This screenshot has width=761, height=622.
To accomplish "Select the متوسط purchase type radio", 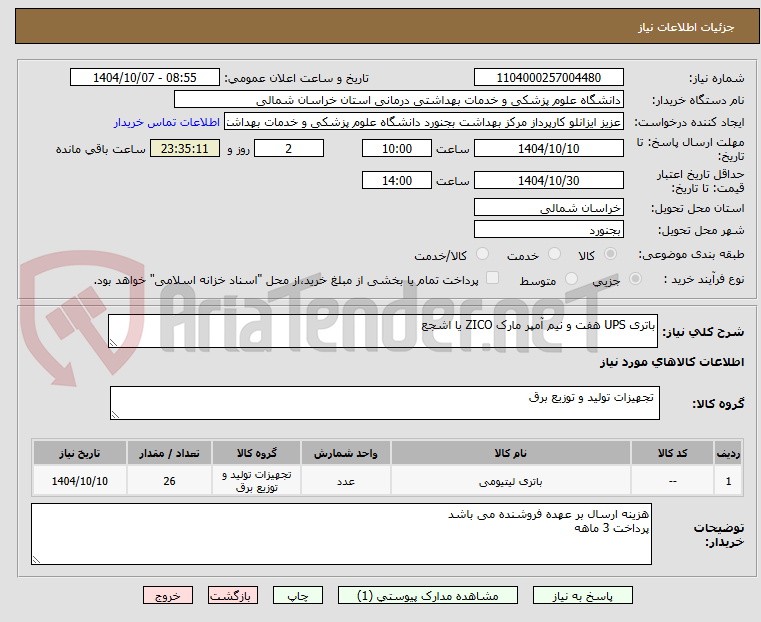I will tap(571, 278).
